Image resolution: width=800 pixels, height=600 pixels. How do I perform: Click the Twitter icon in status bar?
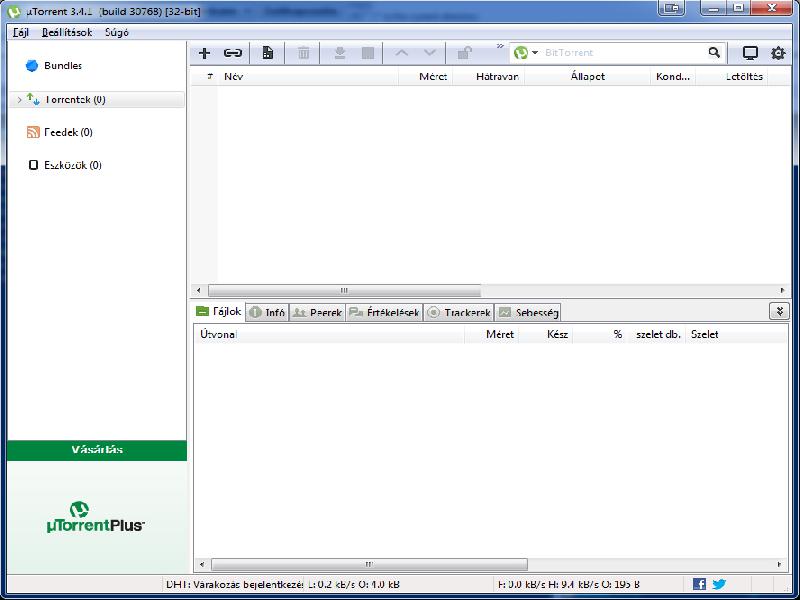tap(719, 584)
